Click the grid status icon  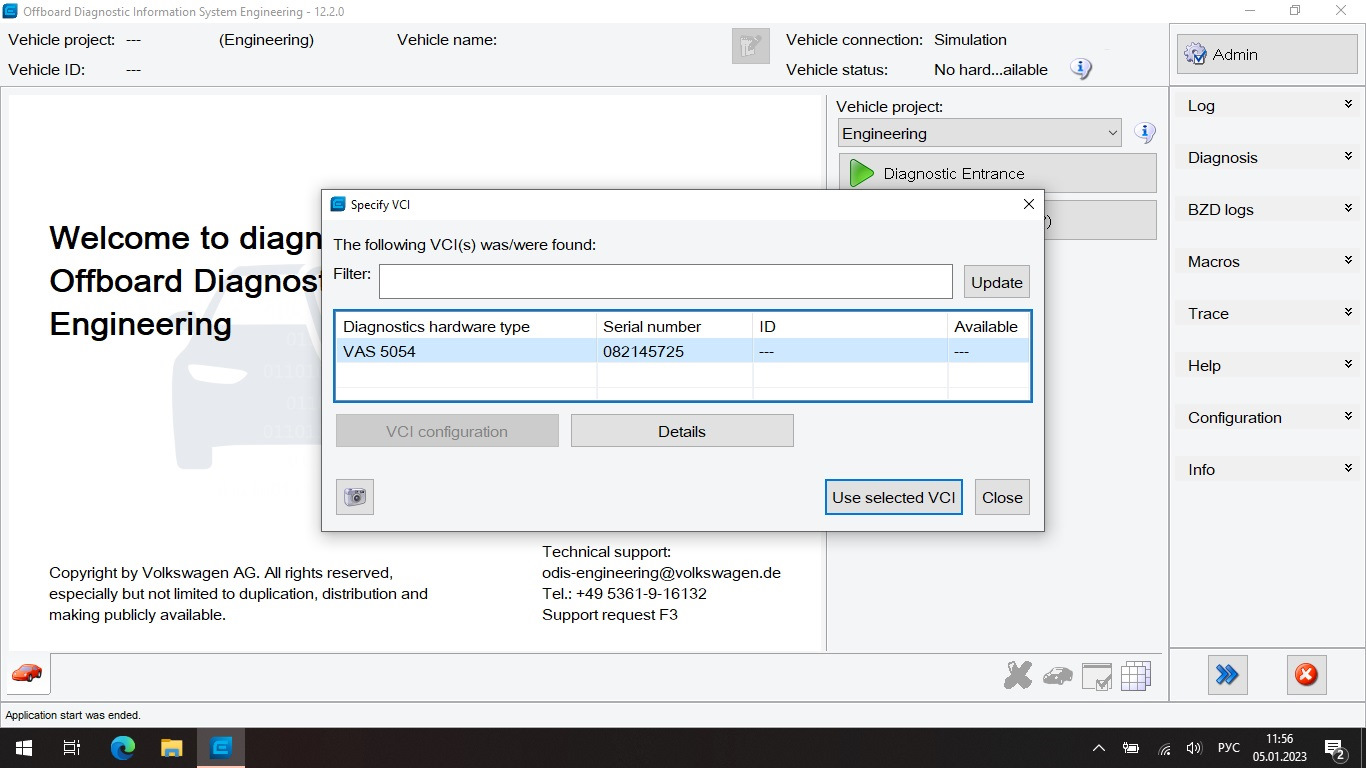[x=1136, y=677]
